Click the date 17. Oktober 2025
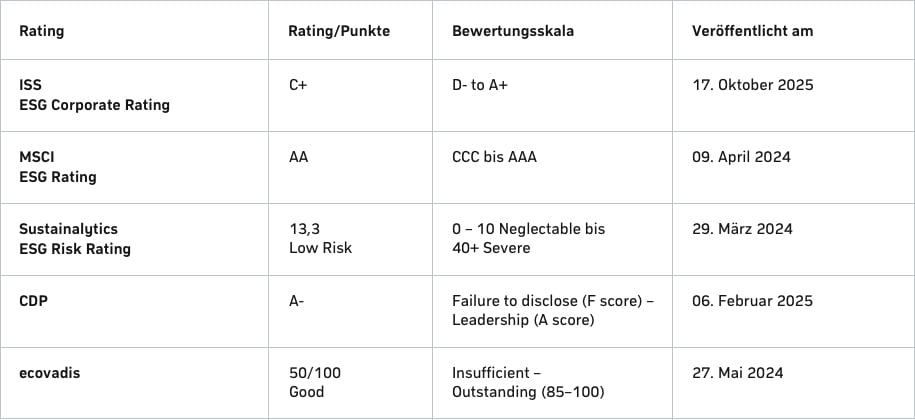This screenshot has height=420, width=915. (x=752, y=85)
